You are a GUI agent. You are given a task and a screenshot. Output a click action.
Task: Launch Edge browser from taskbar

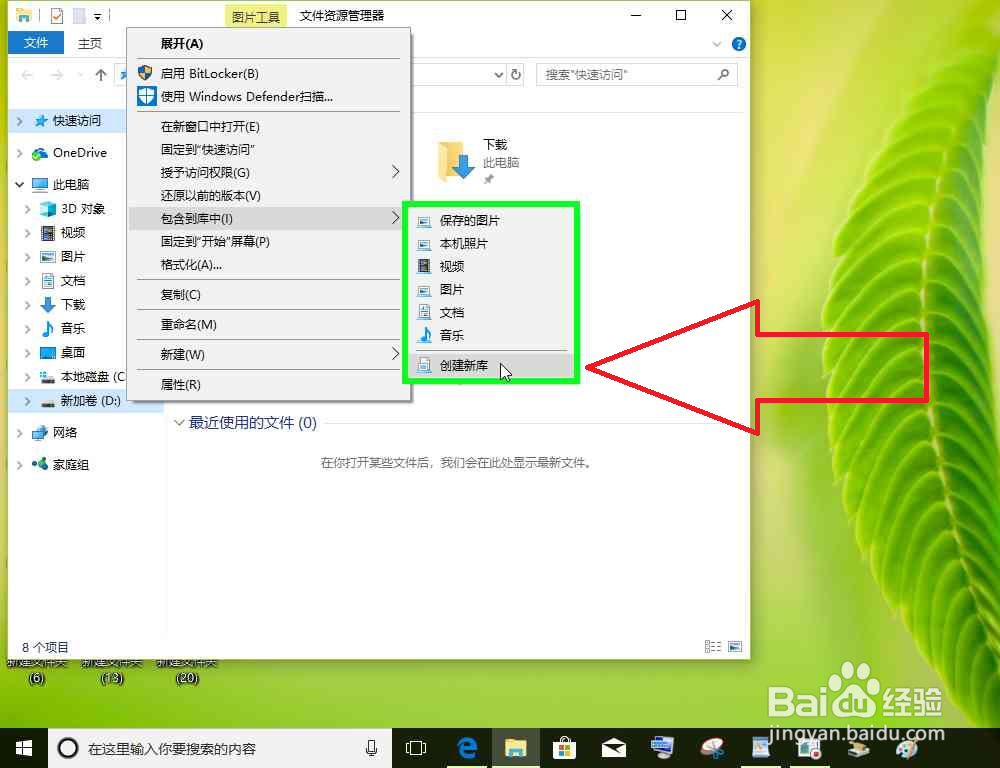tap(467, 748)
